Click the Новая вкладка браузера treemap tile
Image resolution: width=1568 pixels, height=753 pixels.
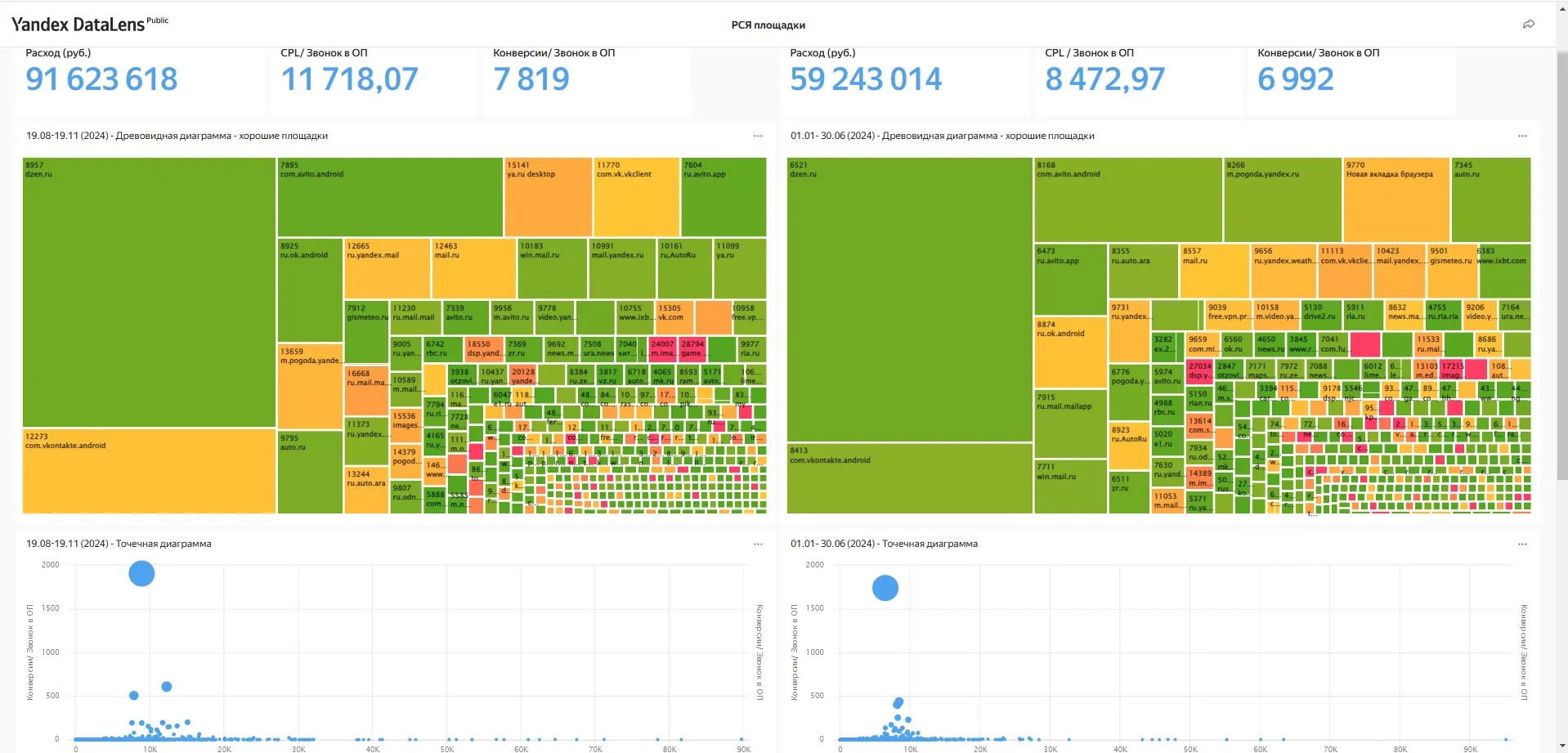pos(1396,200)
